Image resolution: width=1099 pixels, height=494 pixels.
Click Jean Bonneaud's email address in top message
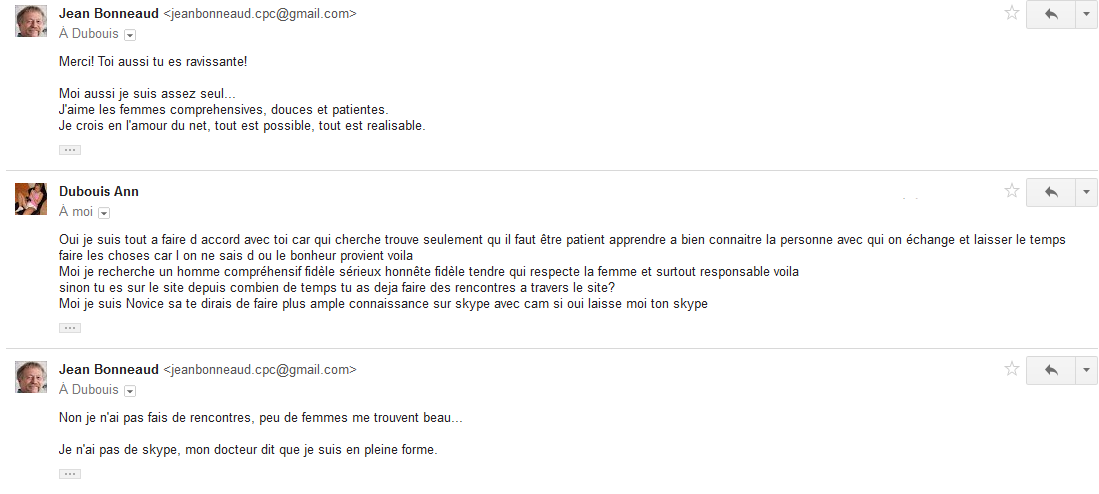[x=259, y=14]
